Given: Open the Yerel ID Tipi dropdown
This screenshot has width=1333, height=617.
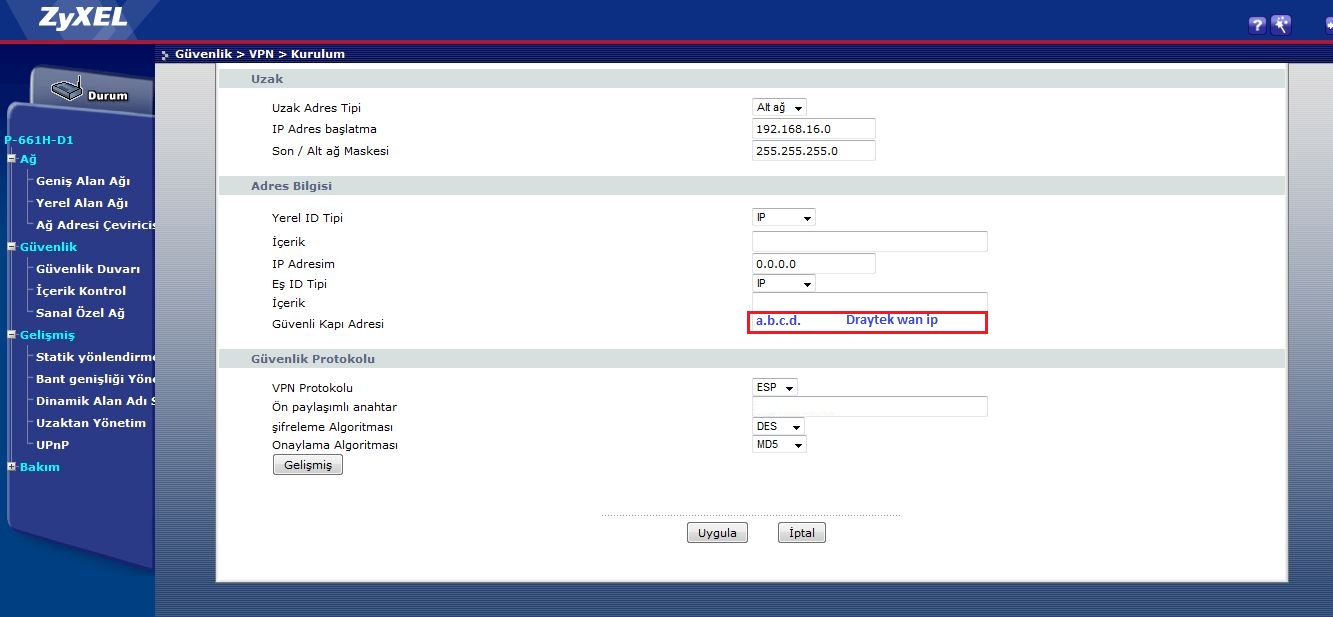Looking at the screenshot, I should tap(783, 218).
